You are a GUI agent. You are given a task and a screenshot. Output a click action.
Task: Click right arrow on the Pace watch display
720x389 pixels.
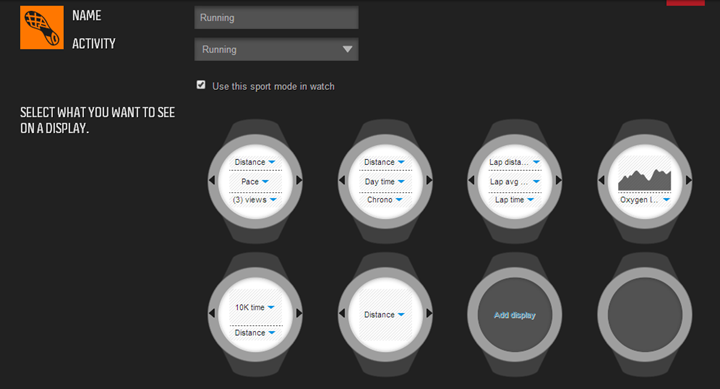(299, 180)
